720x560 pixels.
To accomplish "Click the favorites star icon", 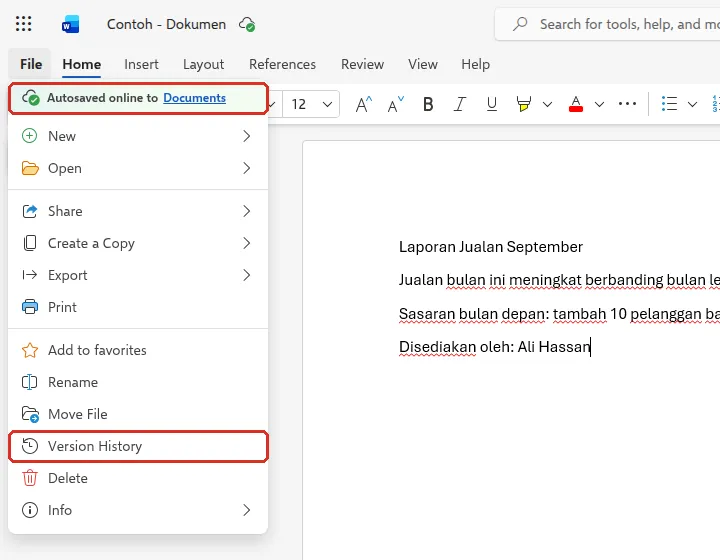I will (x=30, y=350).
